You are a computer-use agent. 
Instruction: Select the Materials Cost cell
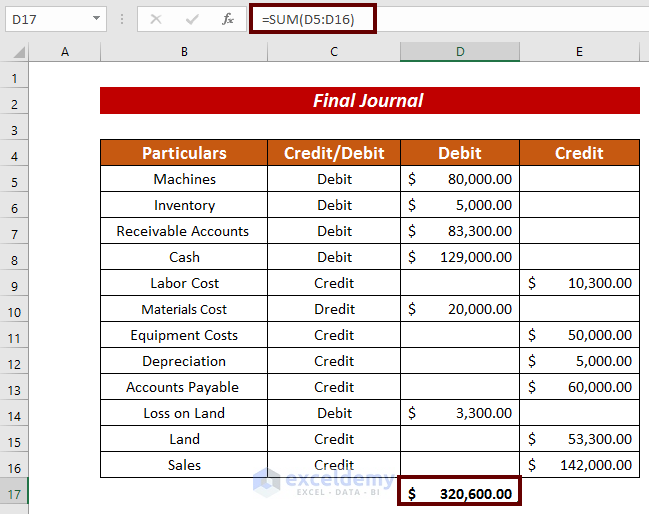tap(184, 309)
